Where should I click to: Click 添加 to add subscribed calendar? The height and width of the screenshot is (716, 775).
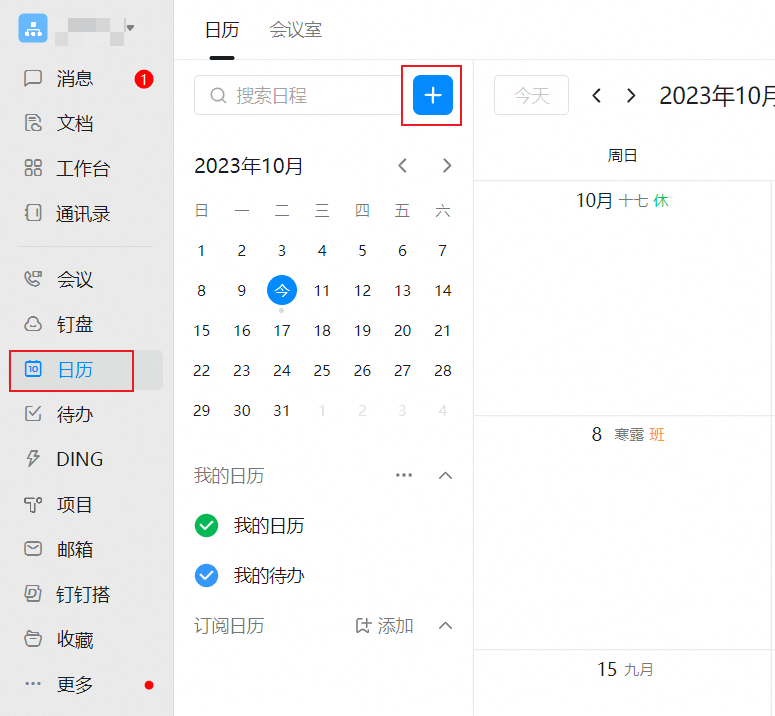[385, 626]
